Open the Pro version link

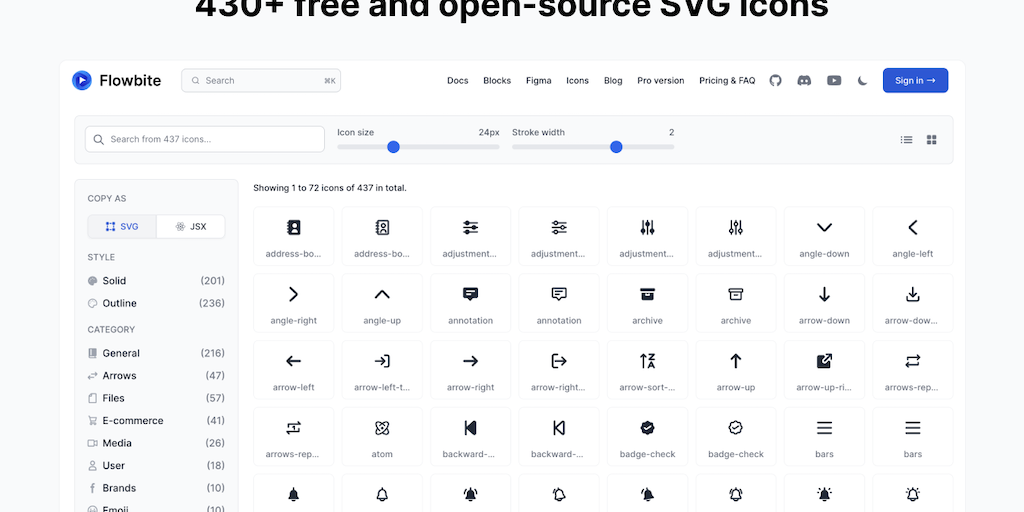pos(661,80)
